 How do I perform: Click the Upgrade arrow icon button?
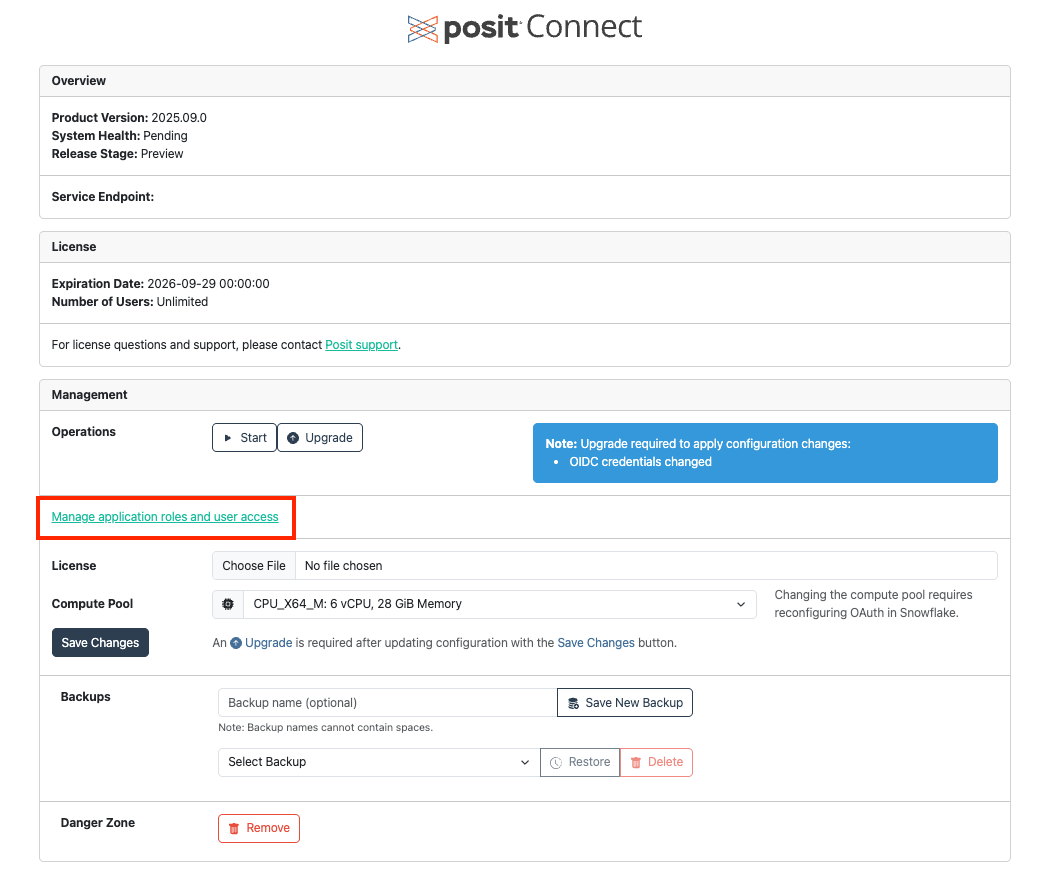coord(293,438)
